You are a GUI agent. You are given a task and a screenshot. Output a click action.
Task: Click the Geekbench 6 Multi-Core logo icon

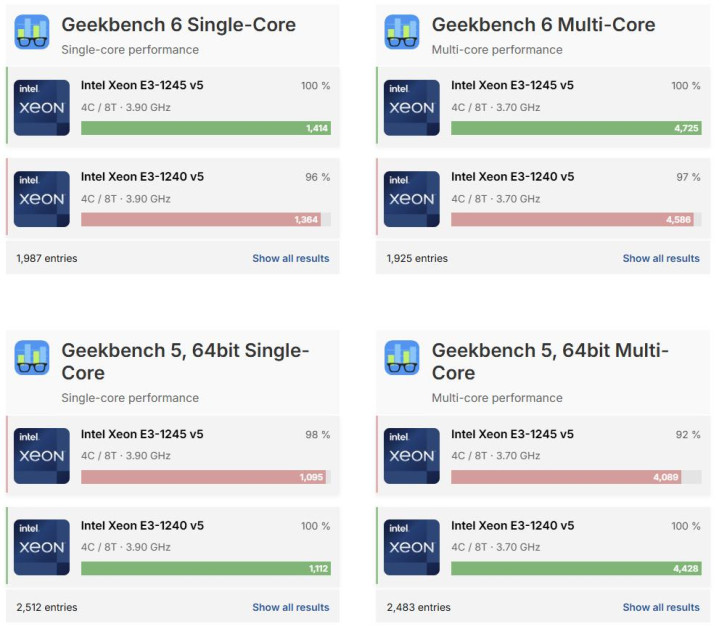pos(402,32)
